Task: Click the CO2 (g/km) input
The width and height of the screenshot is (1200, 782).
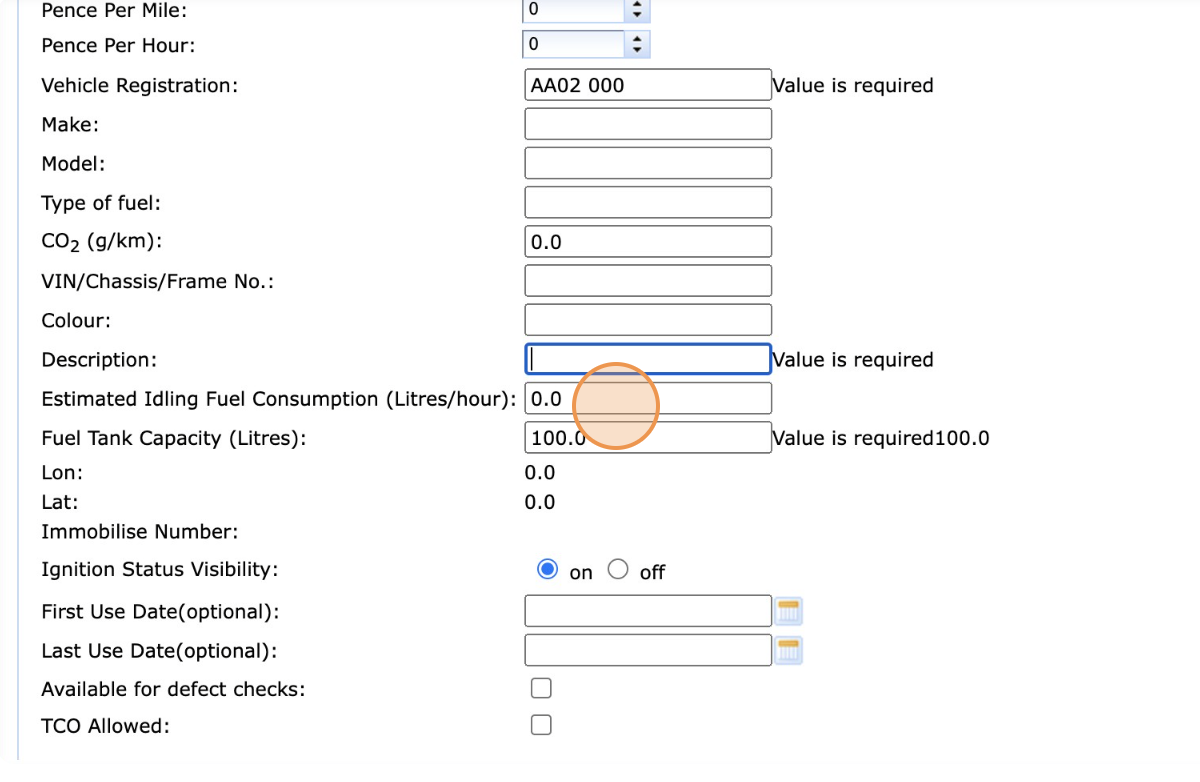Action: pyautogui.click(x=647, y=241)
